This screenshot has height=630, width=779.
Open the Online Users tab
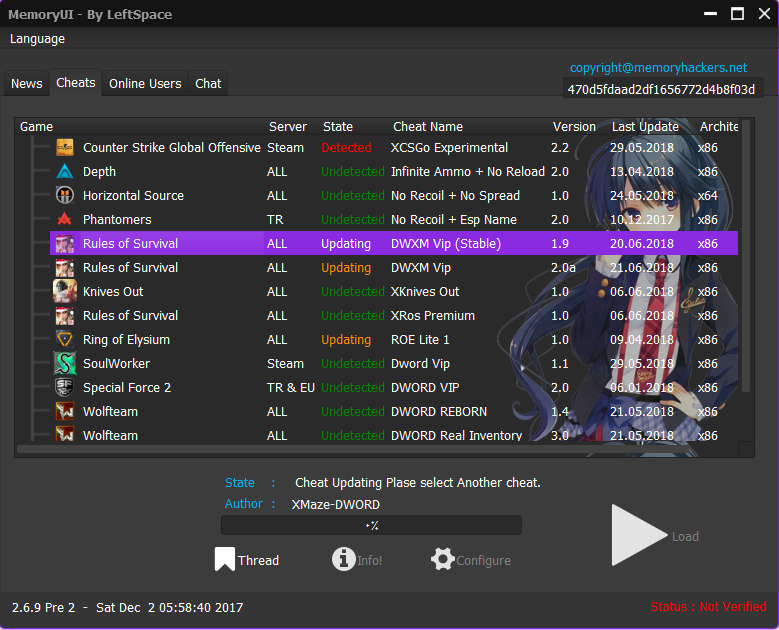pyautogui.click(x=145, y=83)
